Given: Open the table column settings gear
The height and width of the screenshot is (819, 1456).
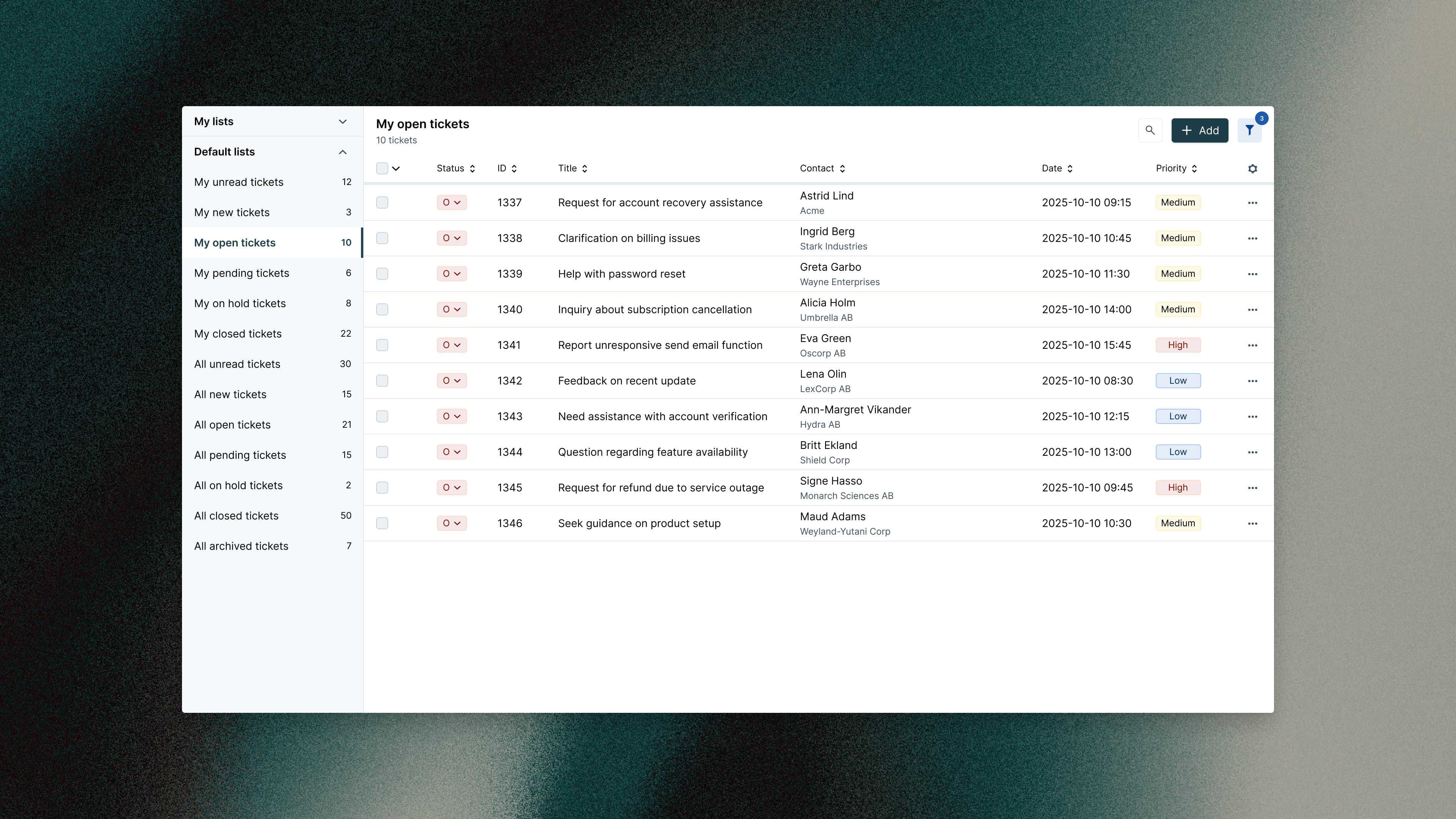Looking at the screenshot, I should [1252, 168].
